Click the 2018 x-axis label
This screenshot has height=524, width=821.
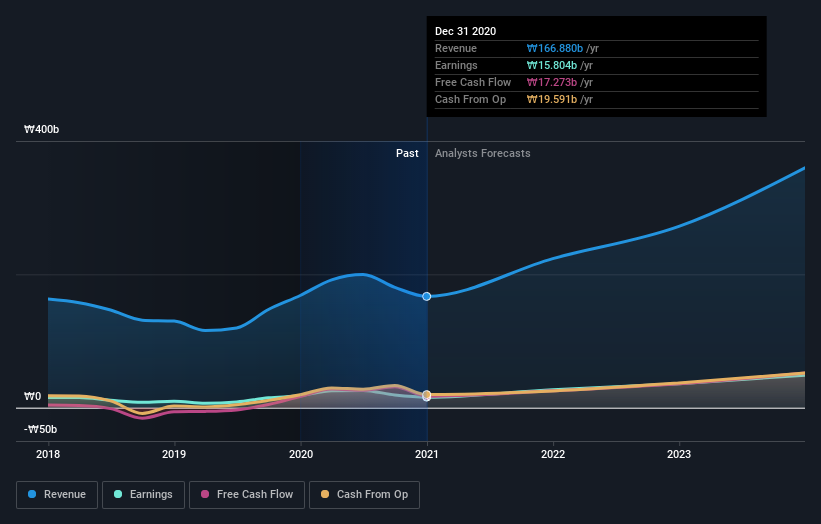click(x=48, y=454)
